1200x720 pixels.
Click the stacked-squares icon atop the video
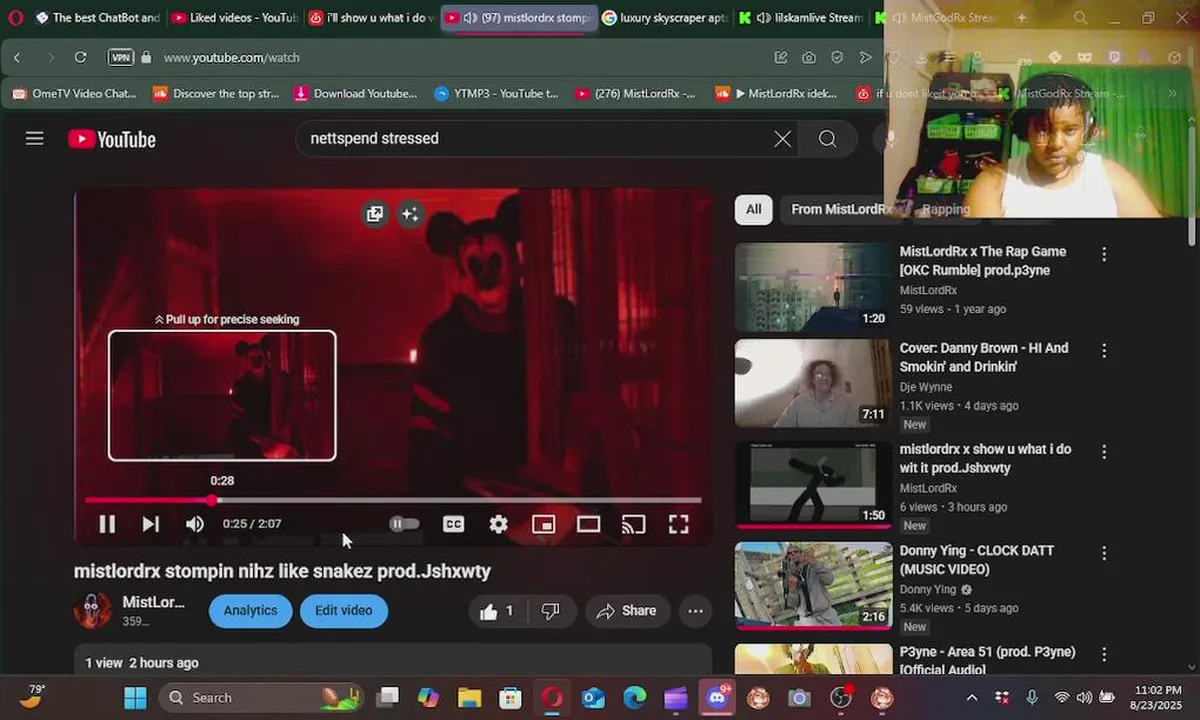point(375,214)
